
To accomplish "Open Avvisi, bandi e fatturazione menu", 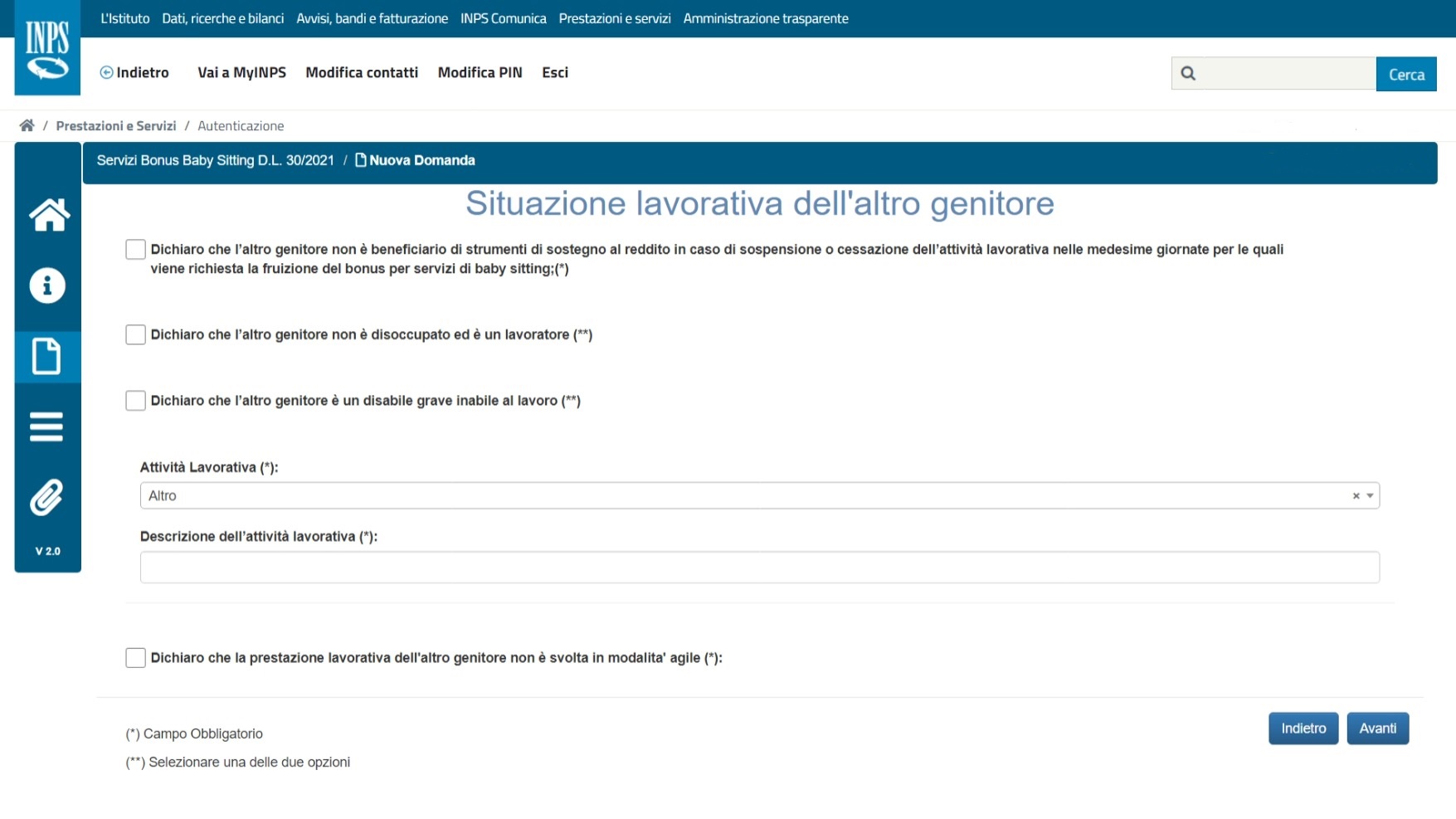I will click(x=373, y=18).
